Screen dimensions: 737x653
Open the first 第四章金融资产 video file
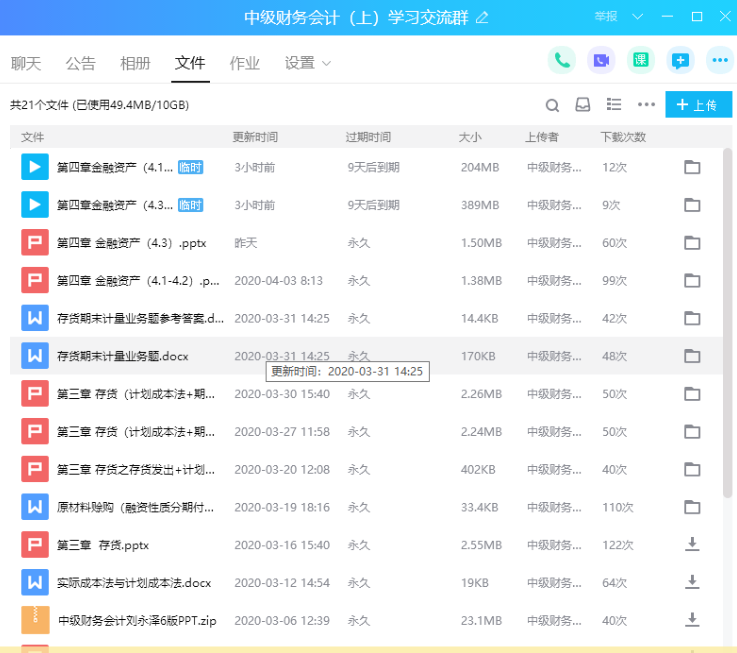(x=115, y=167)
